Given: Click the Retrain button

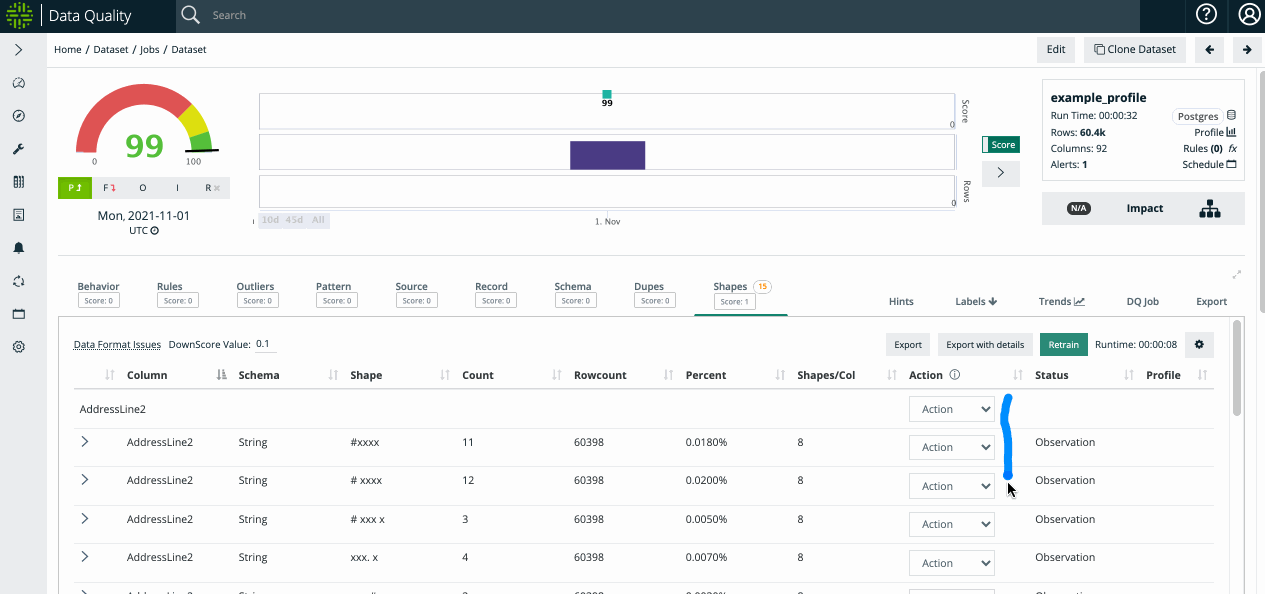Looking at the screenshot, I should click(1063, 345).
